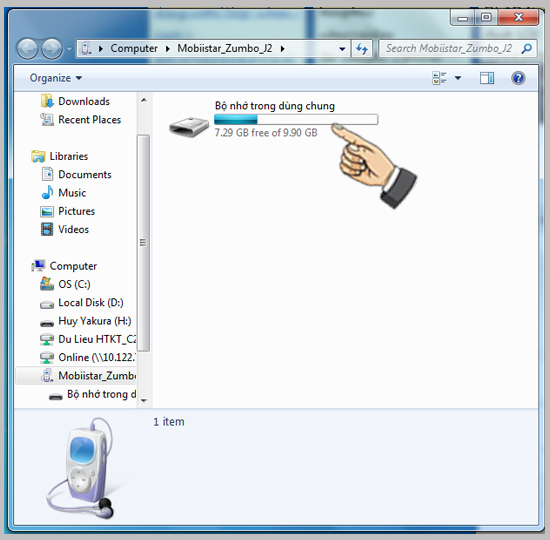
Task: Click the Downloads folder icon
Action: pyautogui.click(x=47, y=101)
